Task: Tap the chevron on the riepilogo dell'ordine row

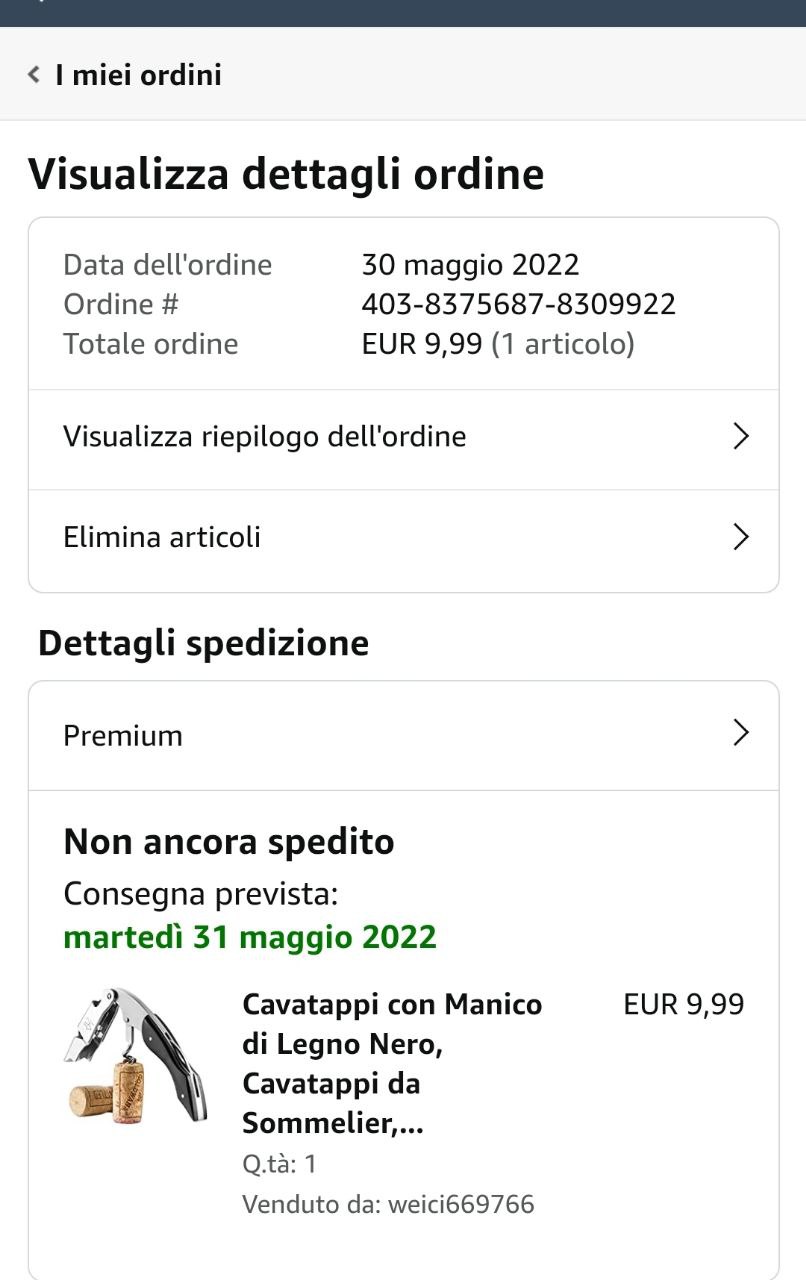Action: click(x=741, y=437)
